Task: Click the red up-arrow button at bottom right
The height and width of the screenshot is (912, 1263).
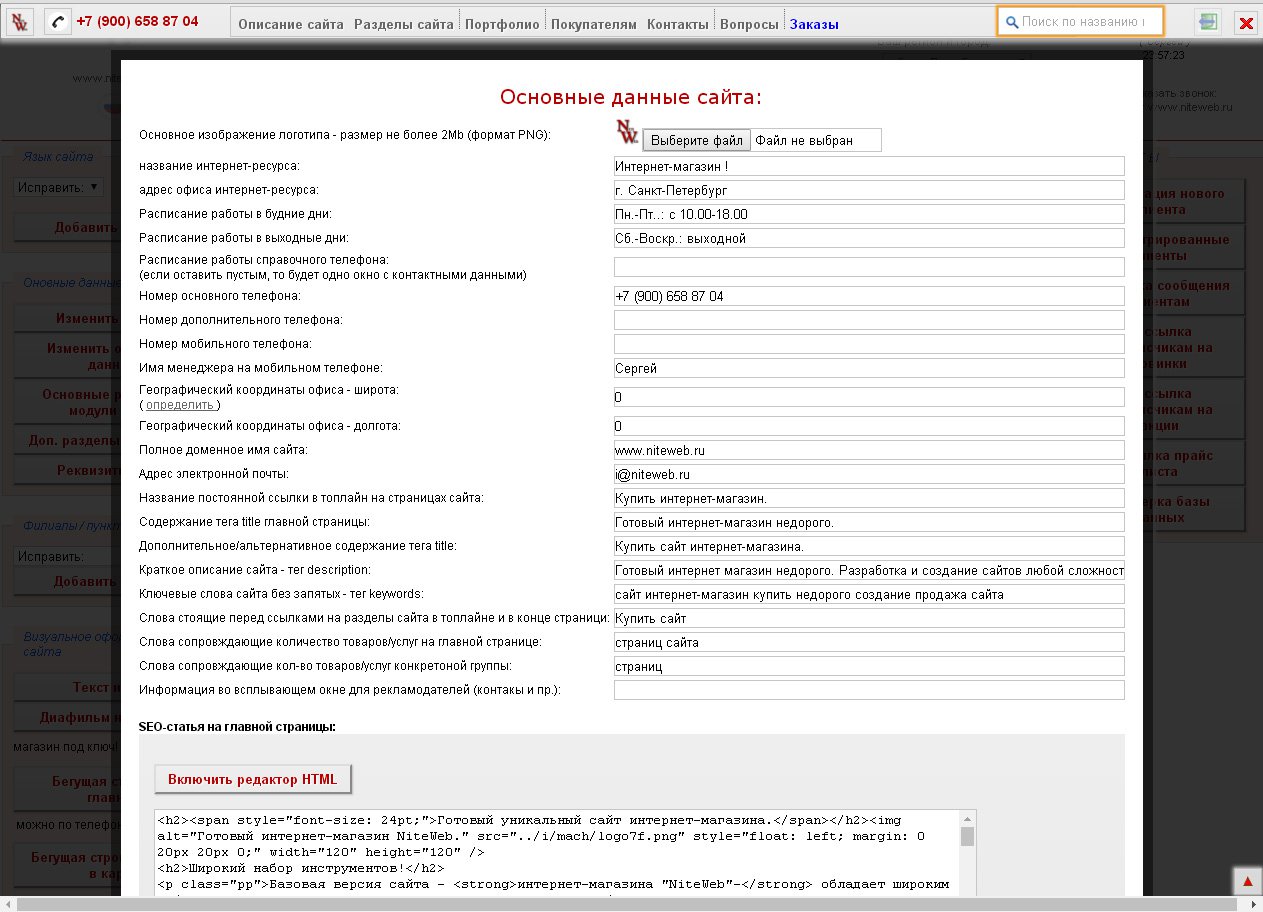Action: 1247,881
